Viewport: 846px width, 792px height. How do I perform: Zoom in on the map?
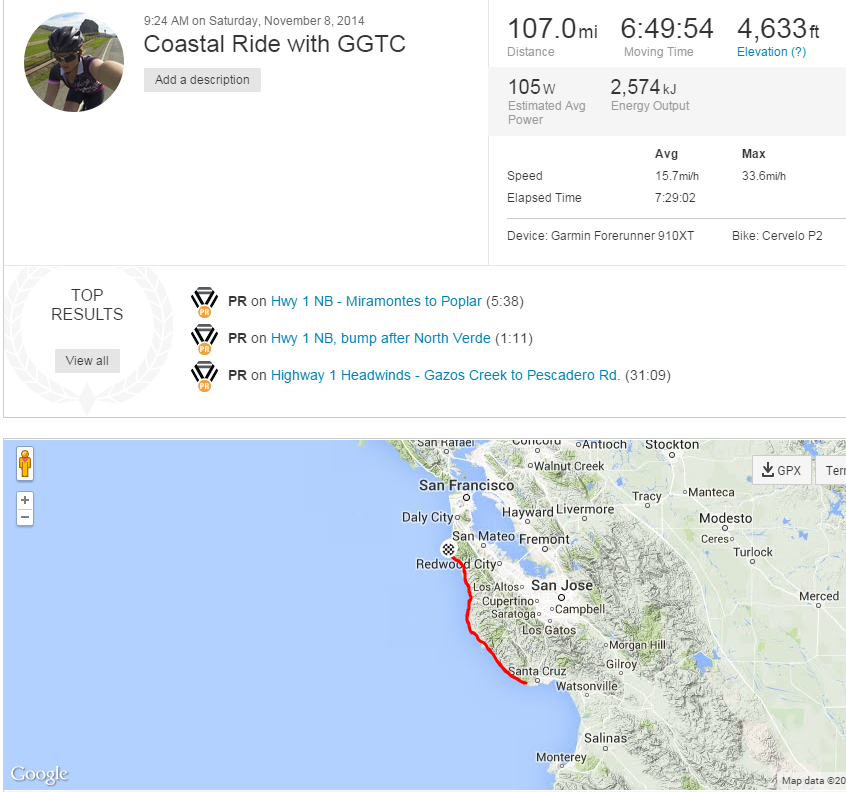click(25, 499)
